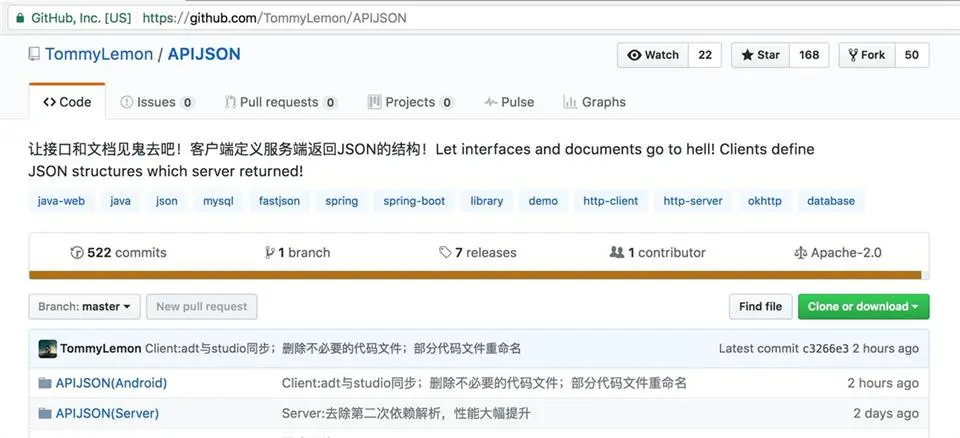Click the spring-boot topic tag
This screenshot has height=438, width=960.
pos(414,201)
